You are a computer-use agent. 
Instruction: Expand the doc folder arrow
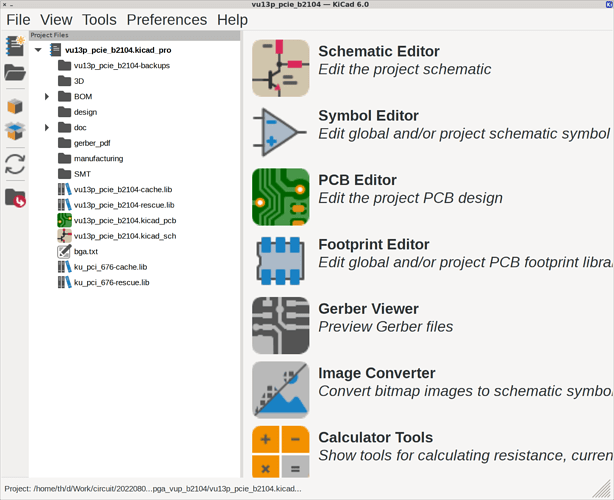pyautogui.click(x=47, y=127)
